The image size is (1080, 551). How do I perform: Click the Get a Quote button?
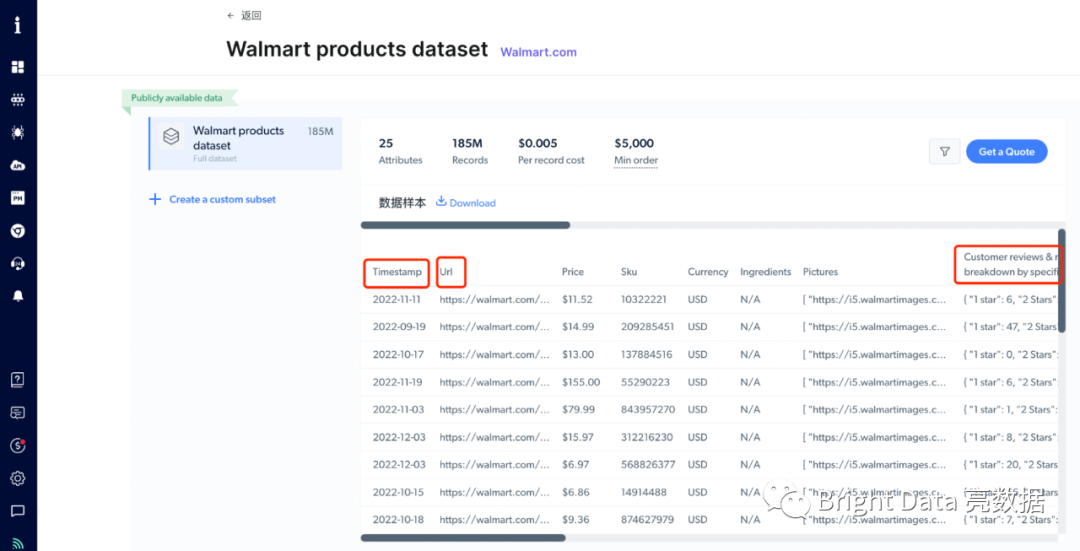[x=1006, y=152]
